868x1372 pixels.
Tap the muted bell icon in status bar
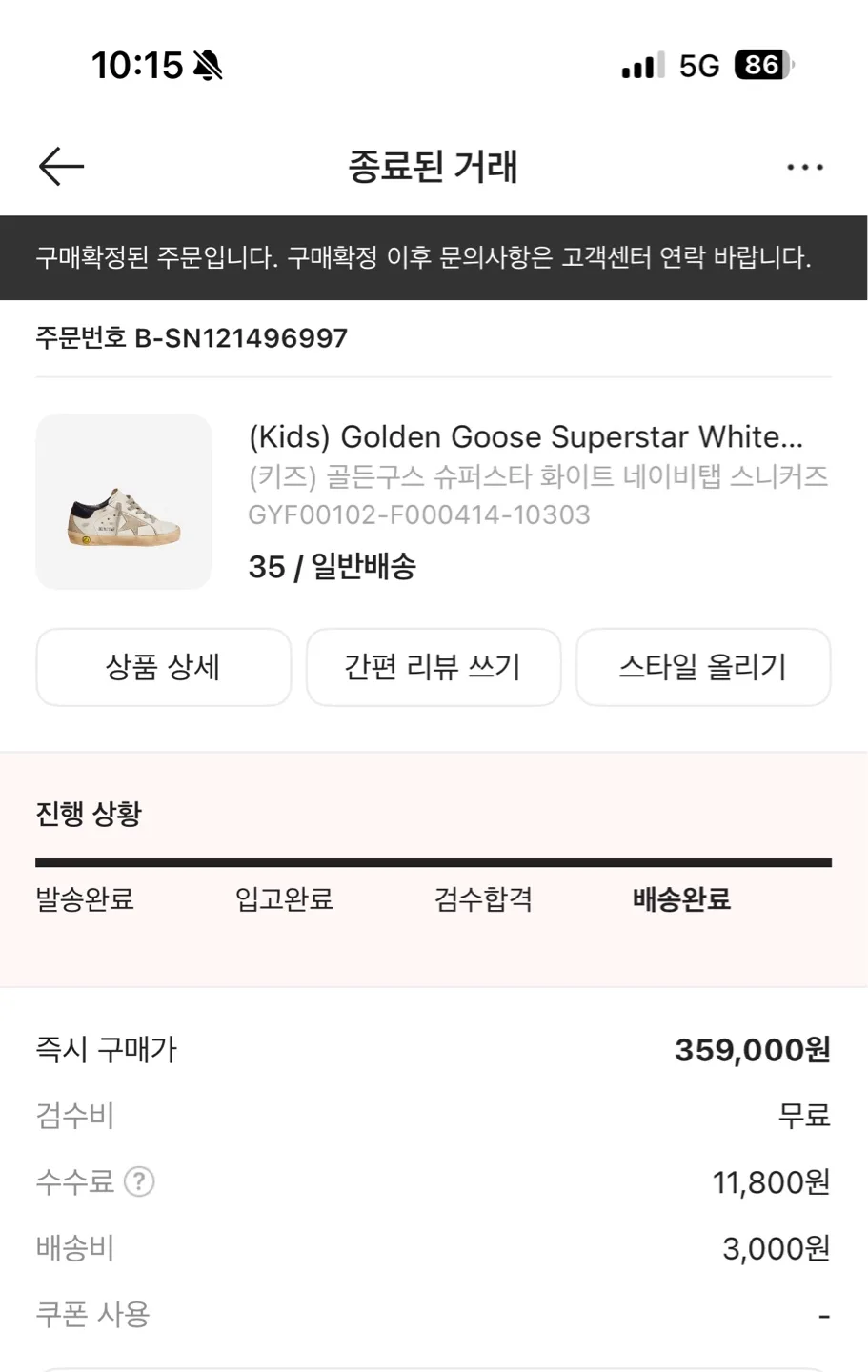click(x=208, y=66)
